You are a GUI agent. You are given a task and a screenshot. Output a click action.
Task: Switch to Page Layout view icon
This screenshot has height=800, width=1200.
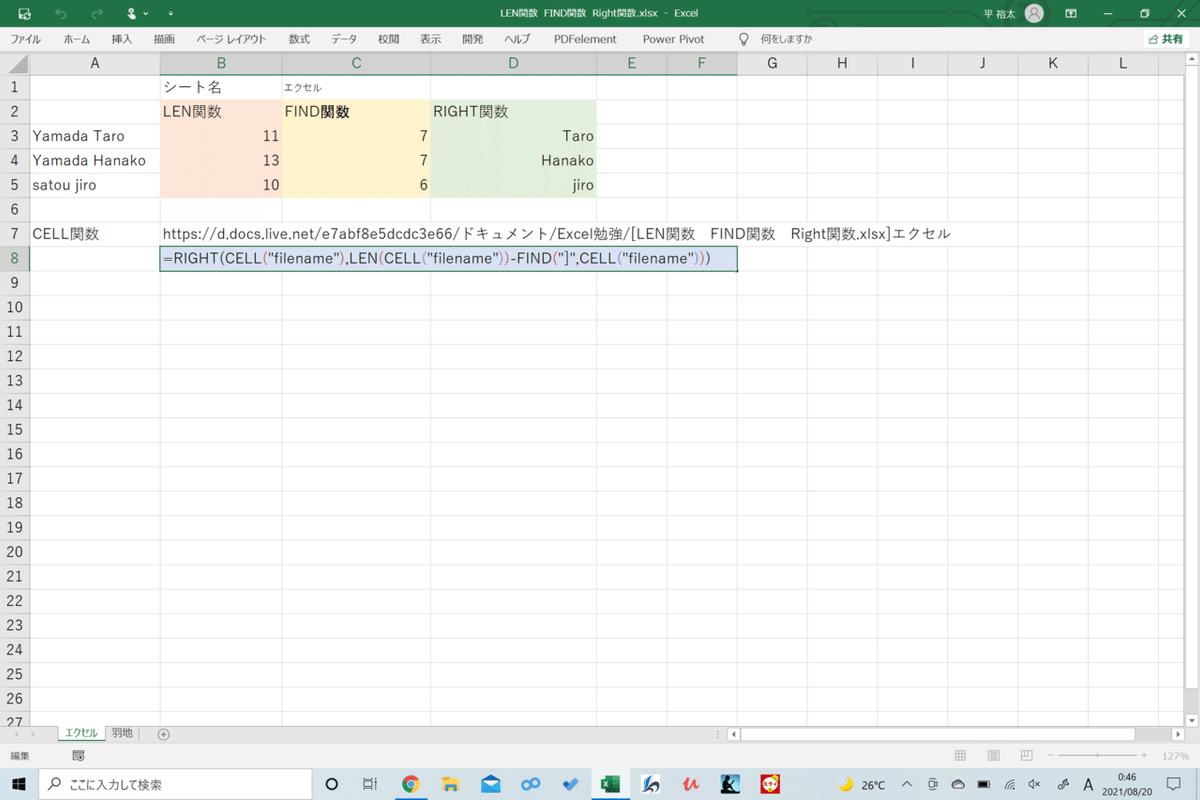click(x=992, y=756)
